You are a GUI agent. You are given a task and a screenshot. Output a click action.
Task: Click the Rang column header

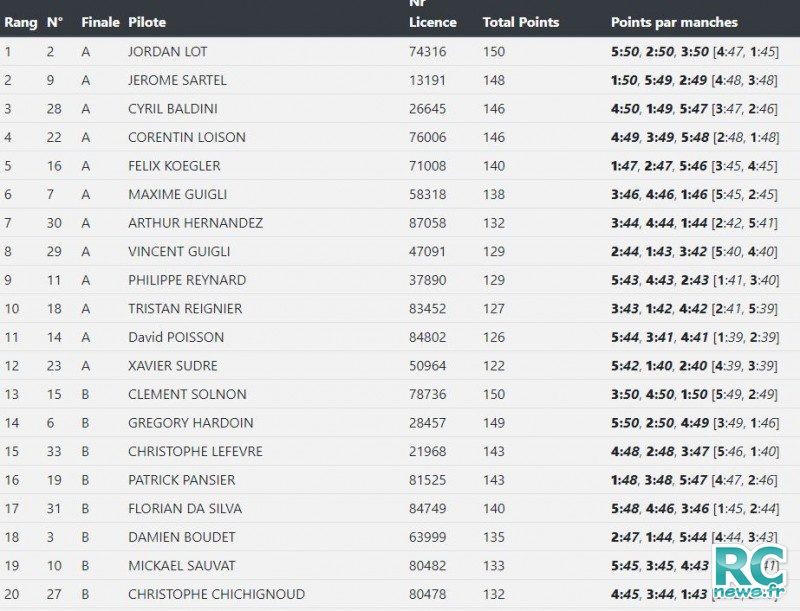click(21, 22)
